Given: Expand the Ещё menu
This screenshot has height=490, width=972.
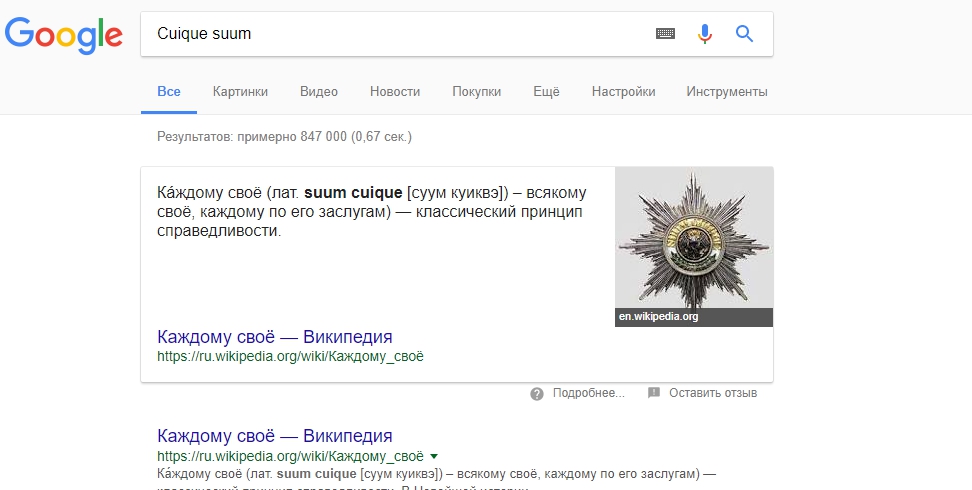Looking at the screenshot, I should click(x=546, y=92).
